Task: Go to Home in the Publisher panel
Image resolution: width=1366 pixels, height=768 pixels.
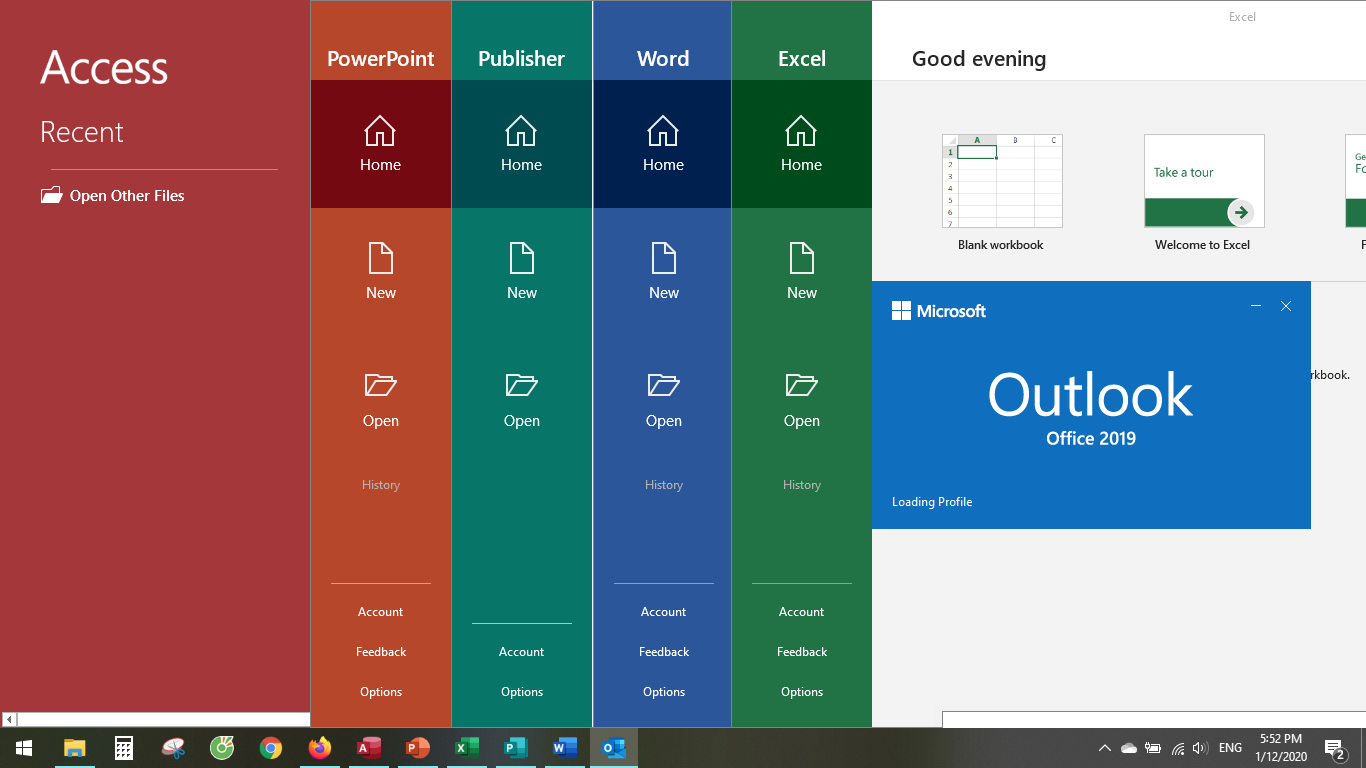Action: pyautogui.click(x=521, y=144)
